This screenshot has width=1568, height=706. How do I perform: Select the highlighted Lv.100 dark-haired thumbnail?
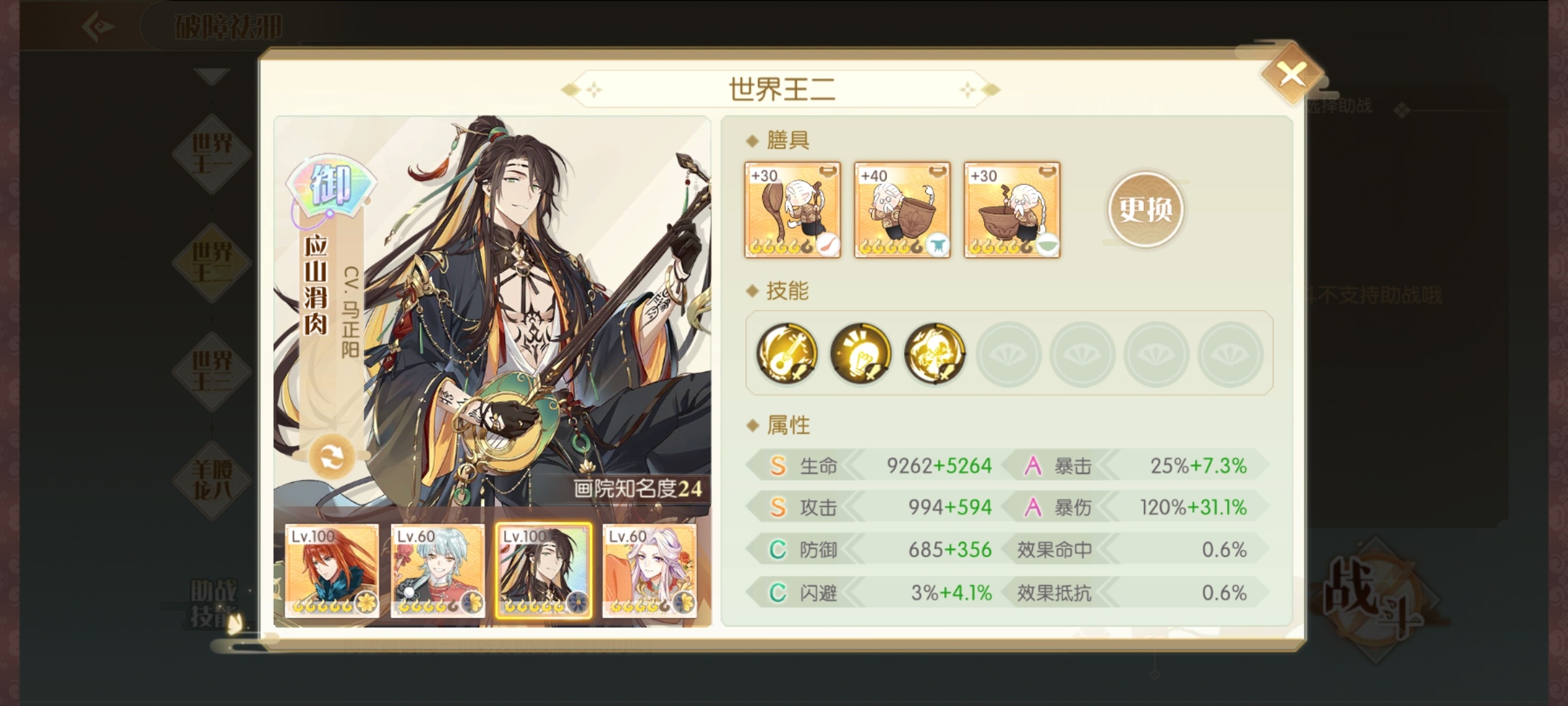tap(544, 571)
